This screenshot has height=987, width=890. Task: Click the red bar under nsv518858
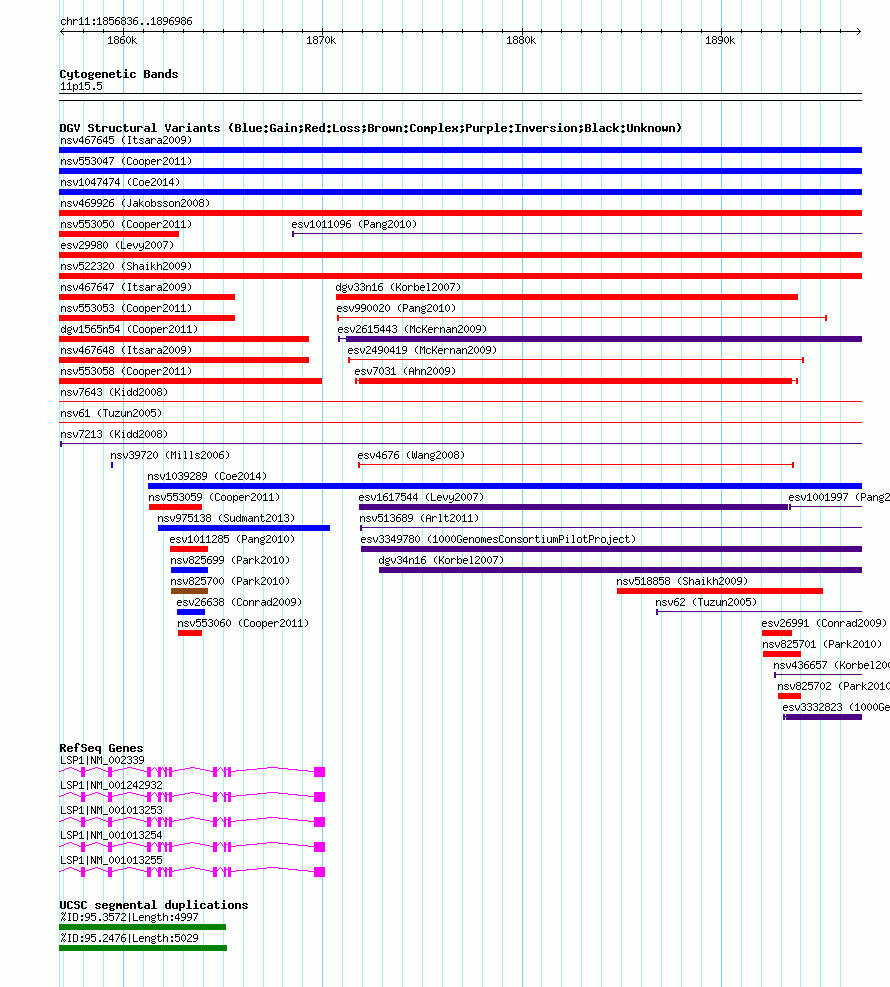click(x=719, y=591)
